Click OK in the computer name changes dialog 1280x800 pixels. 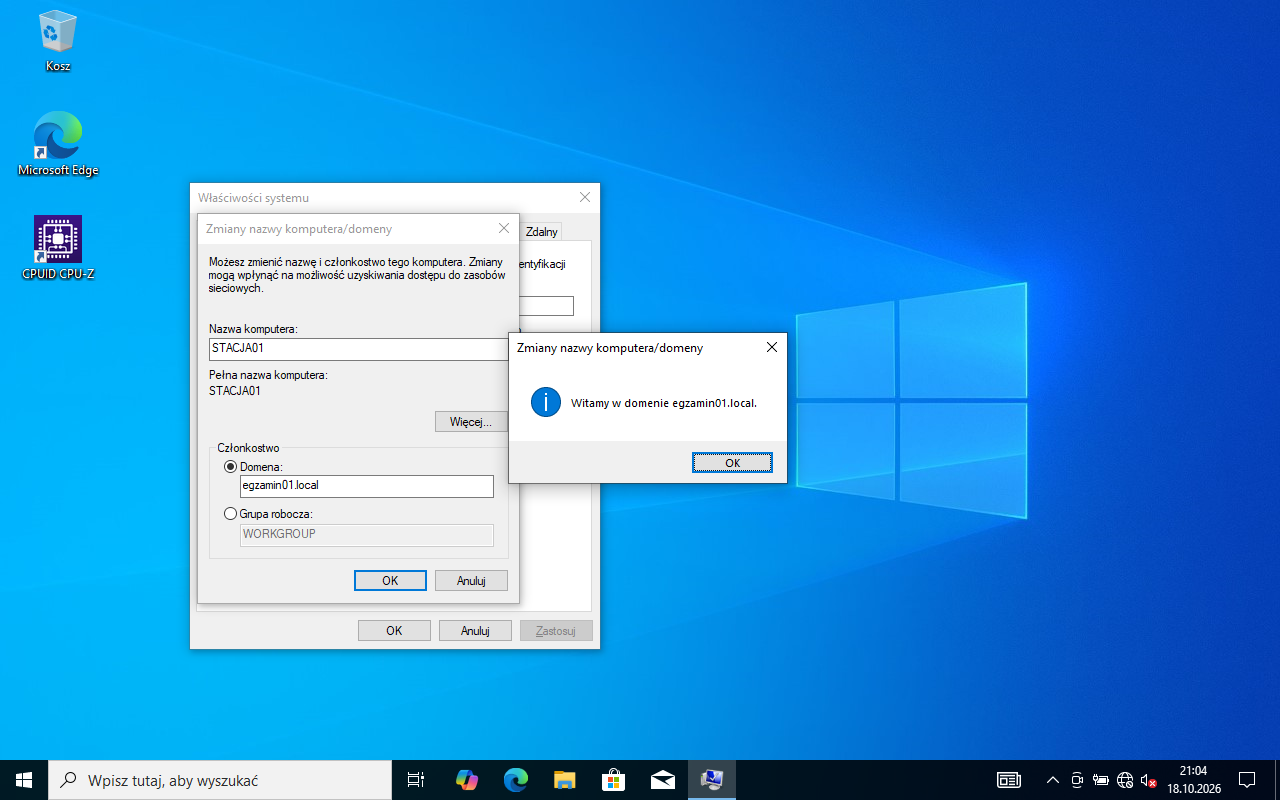(390, 581)
